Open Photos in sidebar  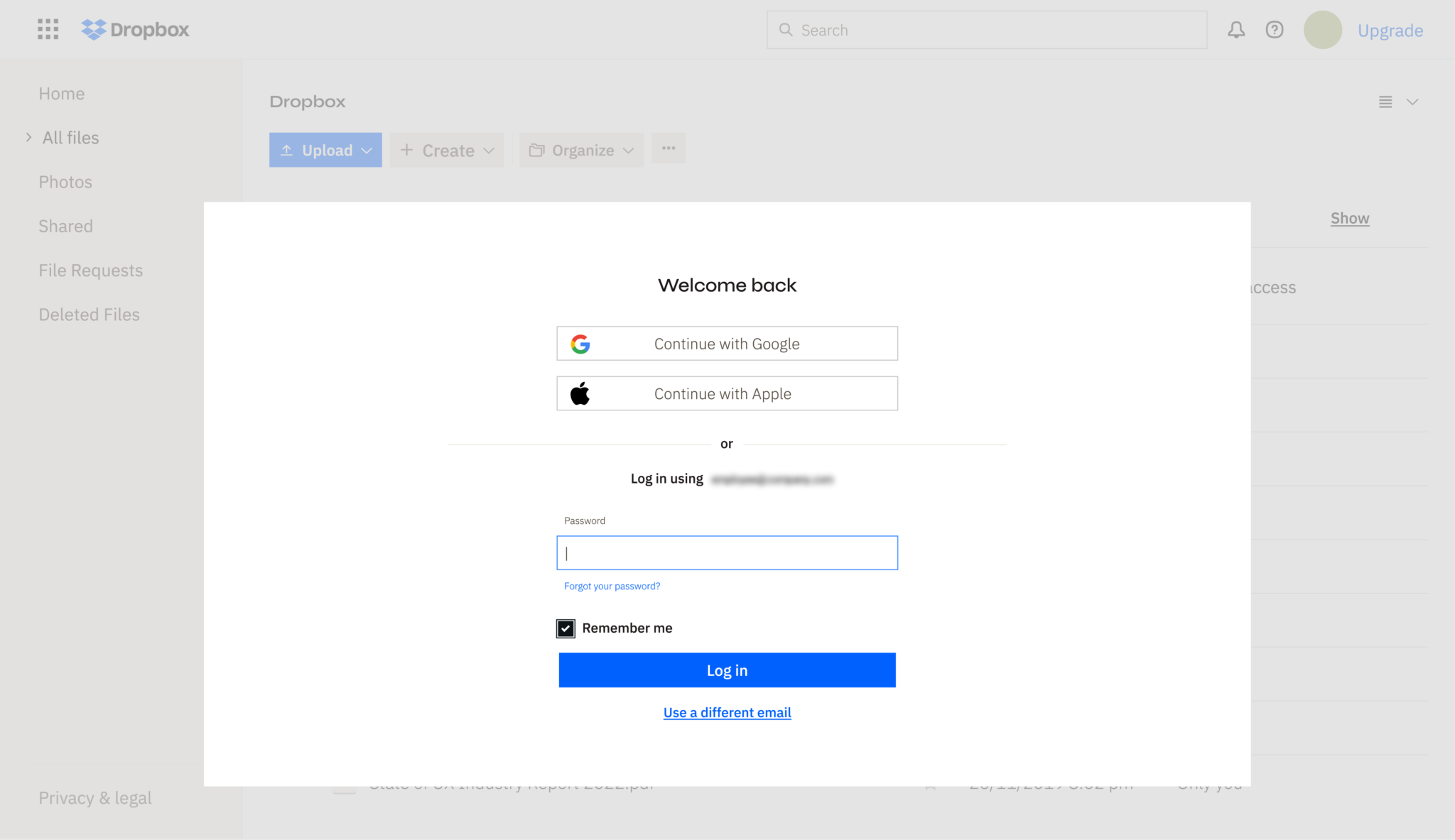(65, 182)
